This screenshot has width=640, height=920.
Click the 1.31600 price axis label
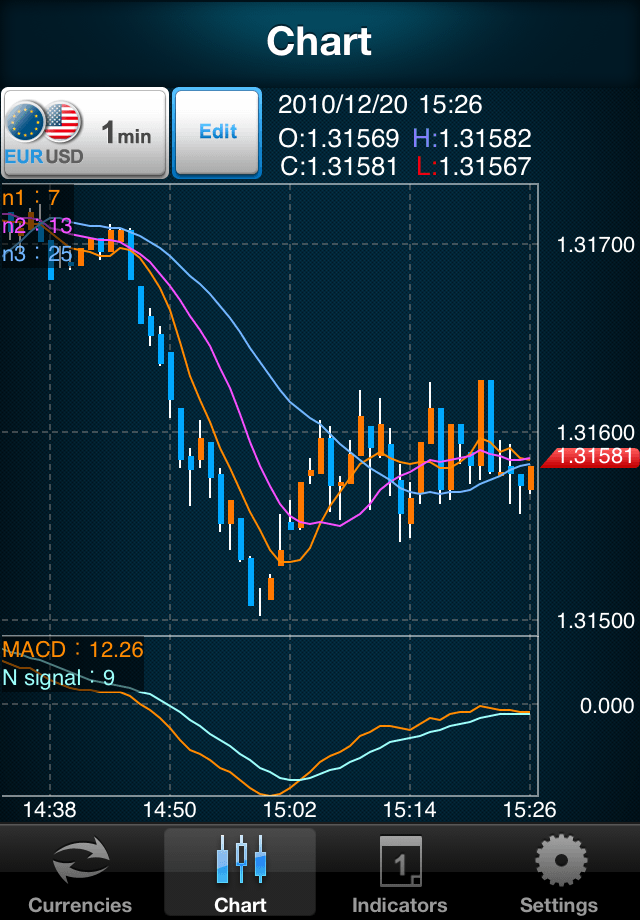tap(595, 433)
